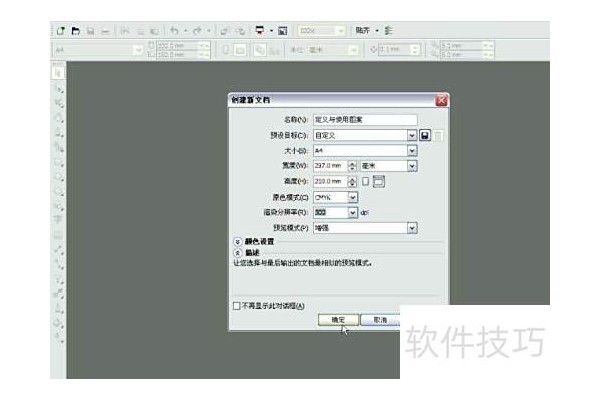
Task: Select the Crop tool in toolbox
Action: pos(59,103)
